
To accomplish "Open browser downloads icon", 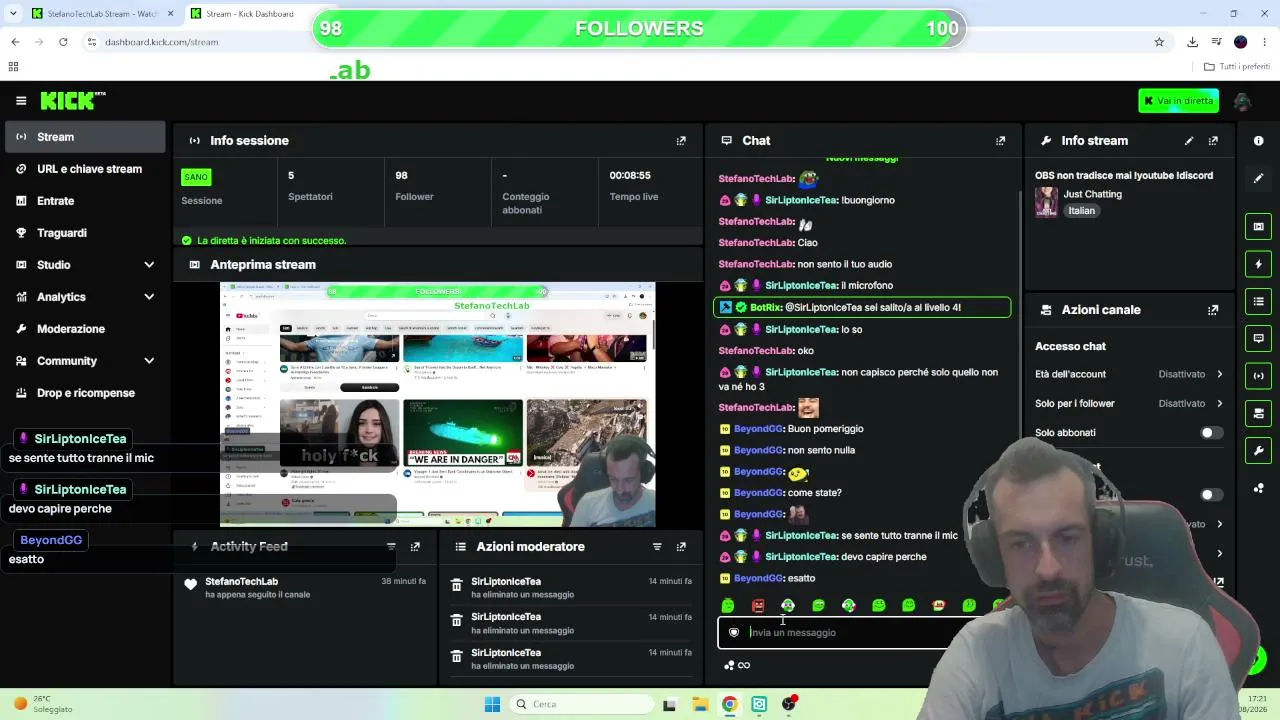I will (x=1192, y=42).
